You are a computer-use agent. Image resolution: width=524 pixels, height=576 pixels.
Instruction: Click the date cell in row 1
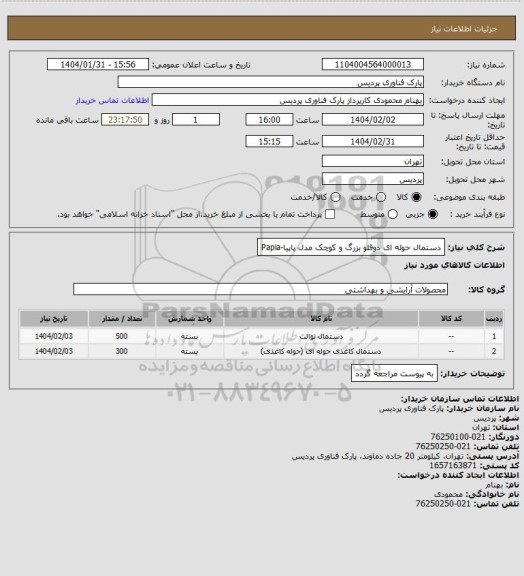click(x=54, y=336)
